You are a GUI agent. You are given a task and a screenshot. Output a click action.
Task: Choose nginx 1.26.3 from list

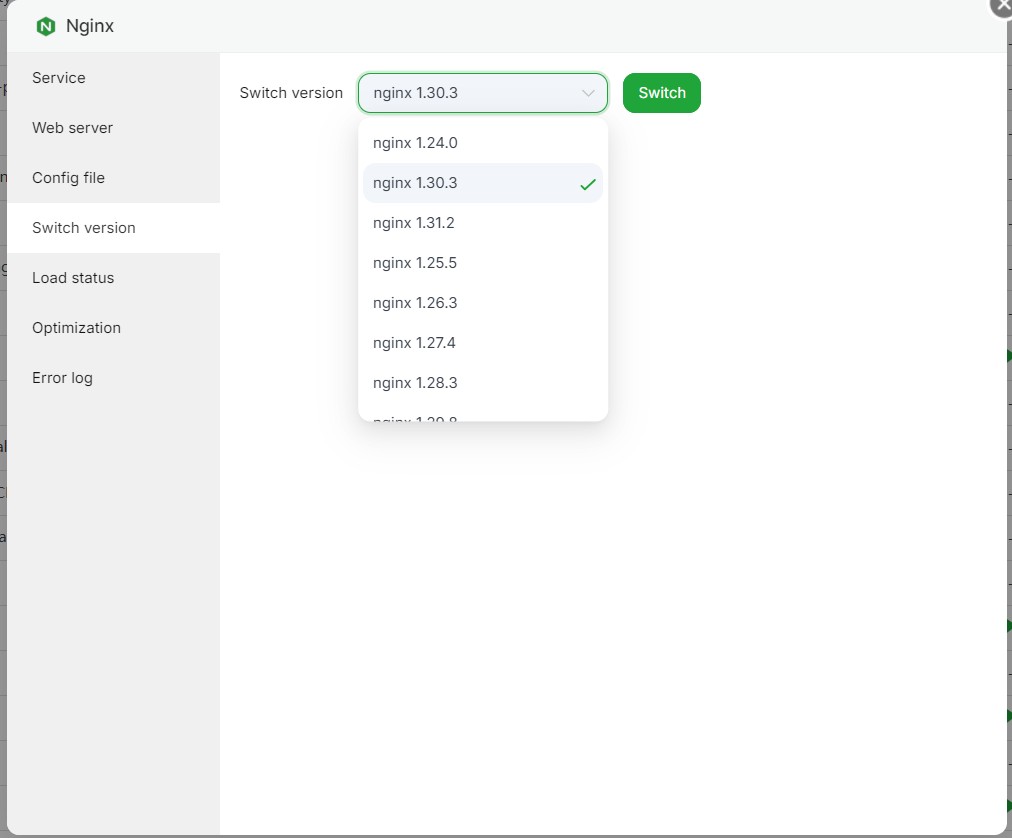click(483, 303)
